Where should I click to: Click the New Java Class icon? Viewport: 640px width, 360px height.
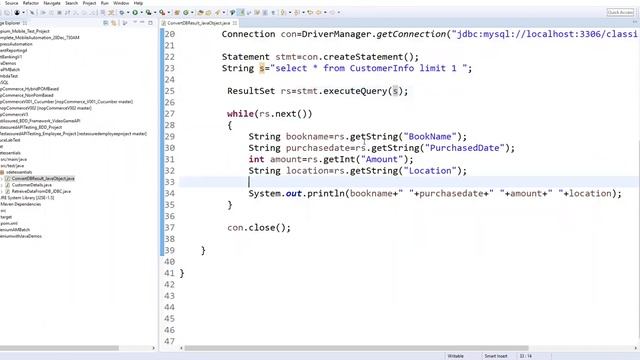[186, 12]
